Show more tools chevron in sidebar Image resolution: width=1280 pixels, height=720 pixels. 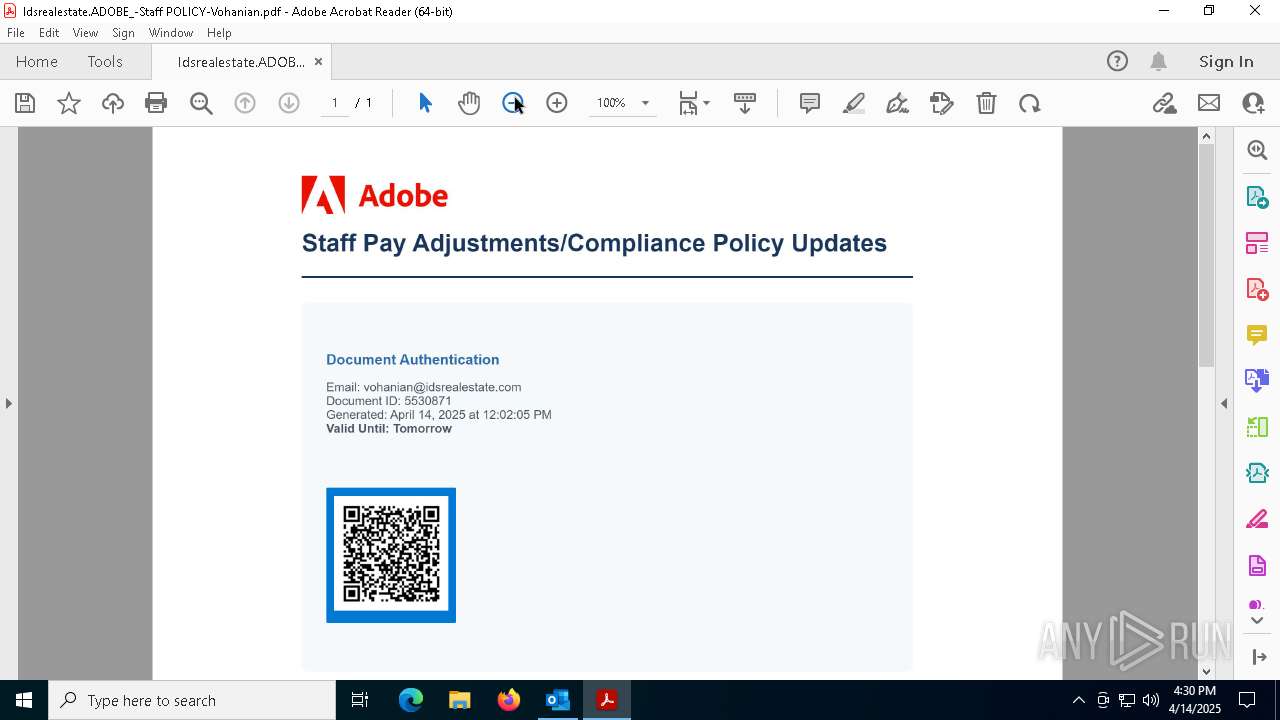1257,620
